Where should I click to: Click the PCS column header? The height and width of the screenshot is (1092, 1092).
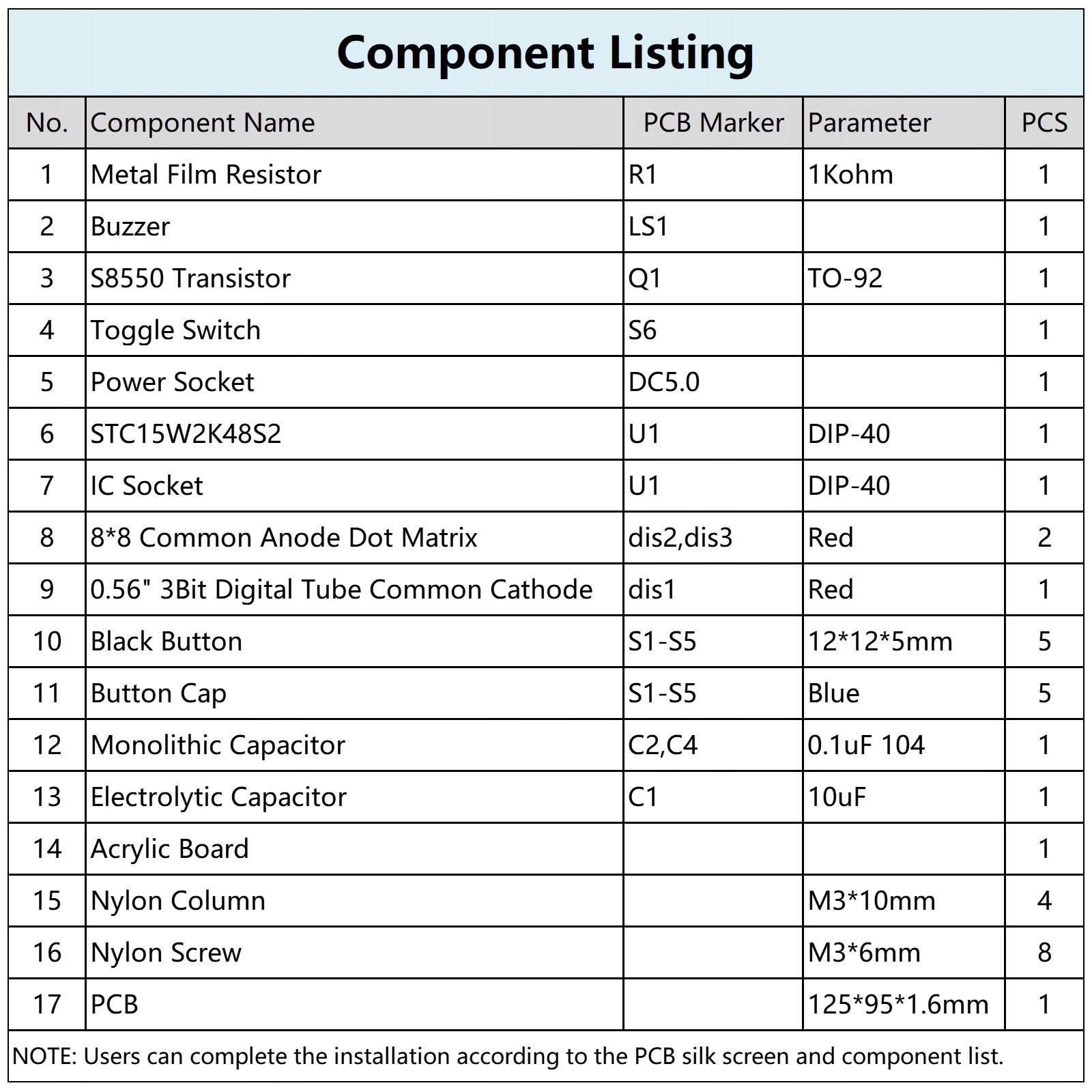coord(1044,123)
